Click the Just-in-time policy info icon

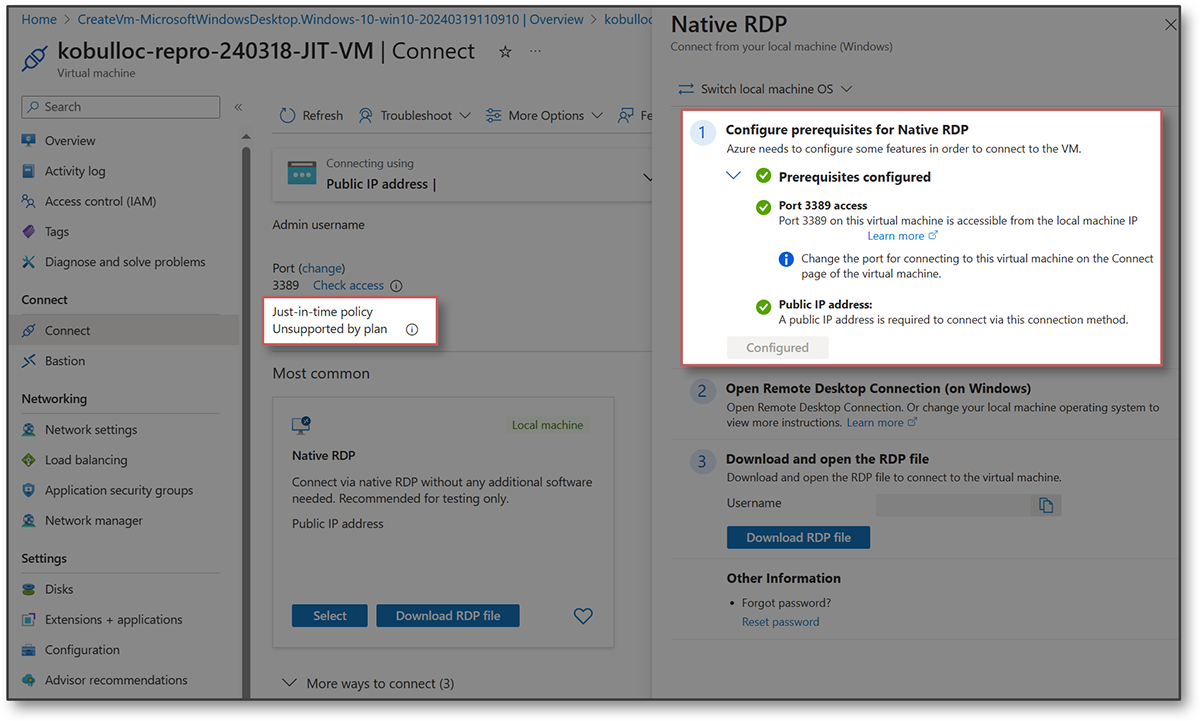click(412, 329)
